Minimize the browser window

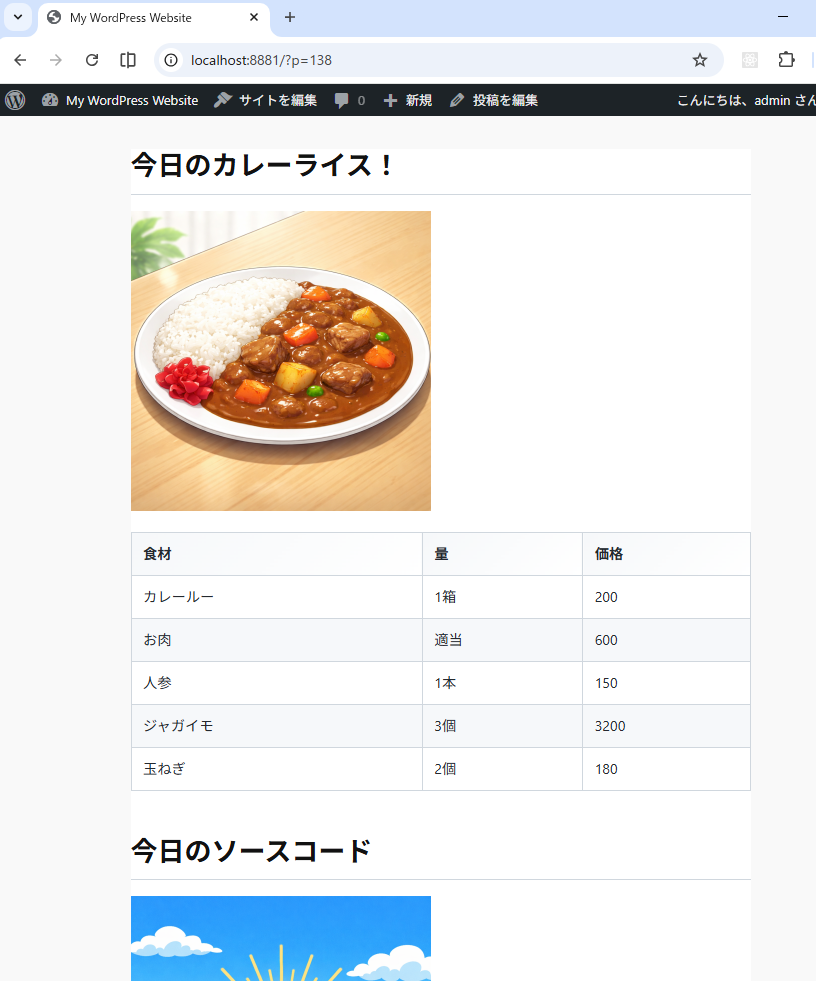point(783,17)
